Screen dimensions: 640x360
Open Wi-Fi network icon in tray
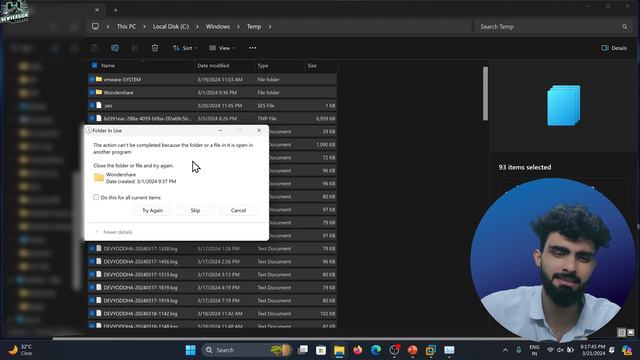pyautogui.click(x=550, y=350)
